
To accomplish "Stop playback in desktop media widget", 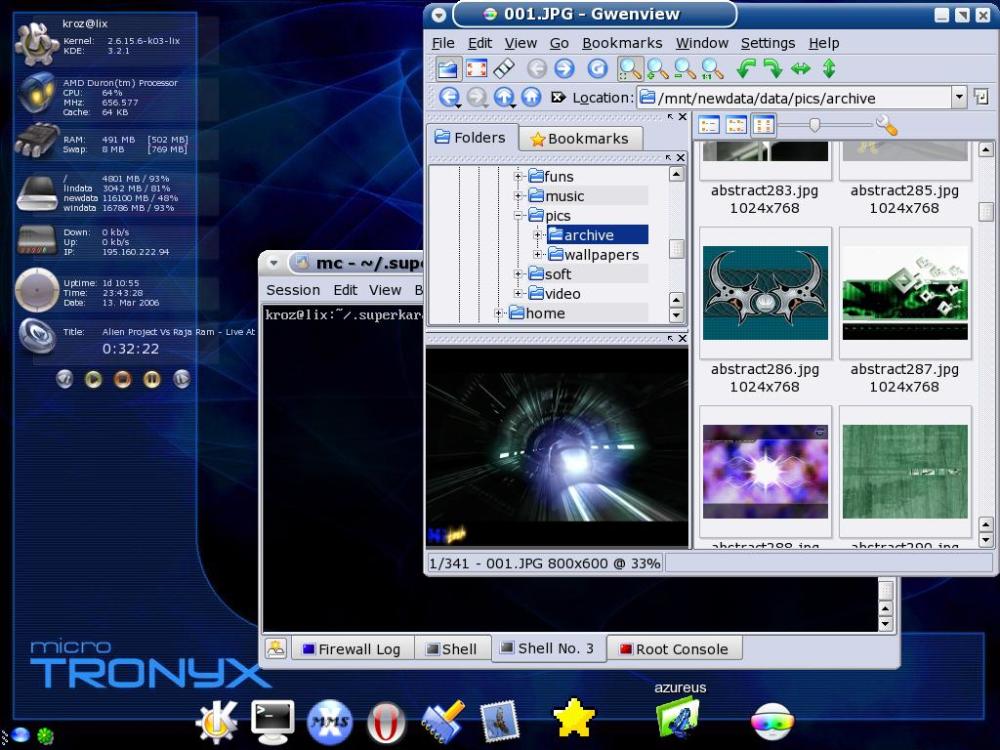I will (x=122, y=379).
